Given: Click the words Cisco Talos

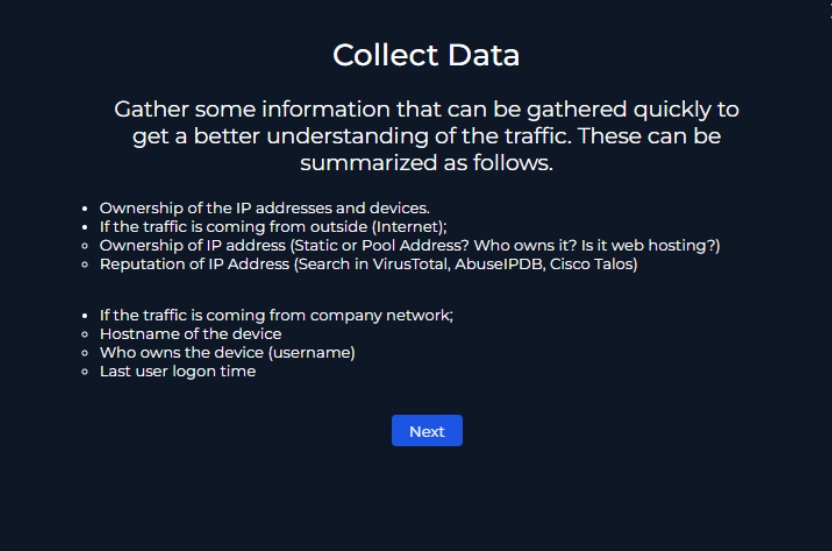Looking at the screenshot, I should (591, 264).
